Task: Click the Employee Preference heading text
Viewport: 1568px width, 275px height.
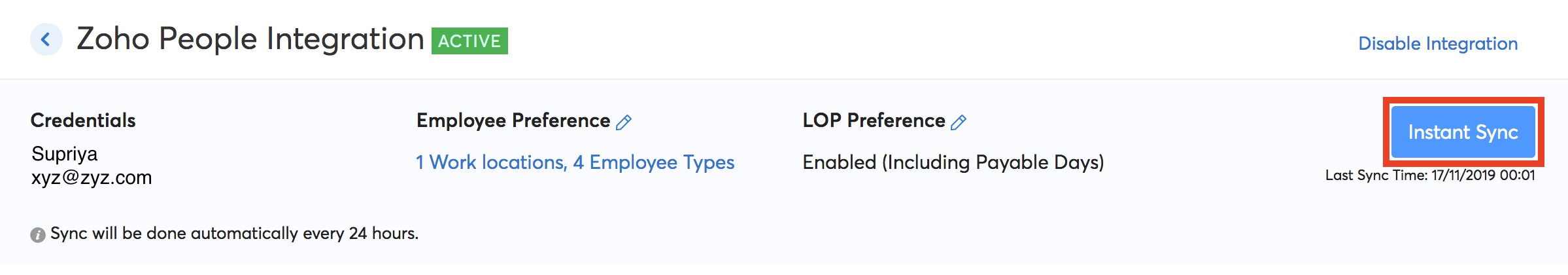Action: coord(513,120)
